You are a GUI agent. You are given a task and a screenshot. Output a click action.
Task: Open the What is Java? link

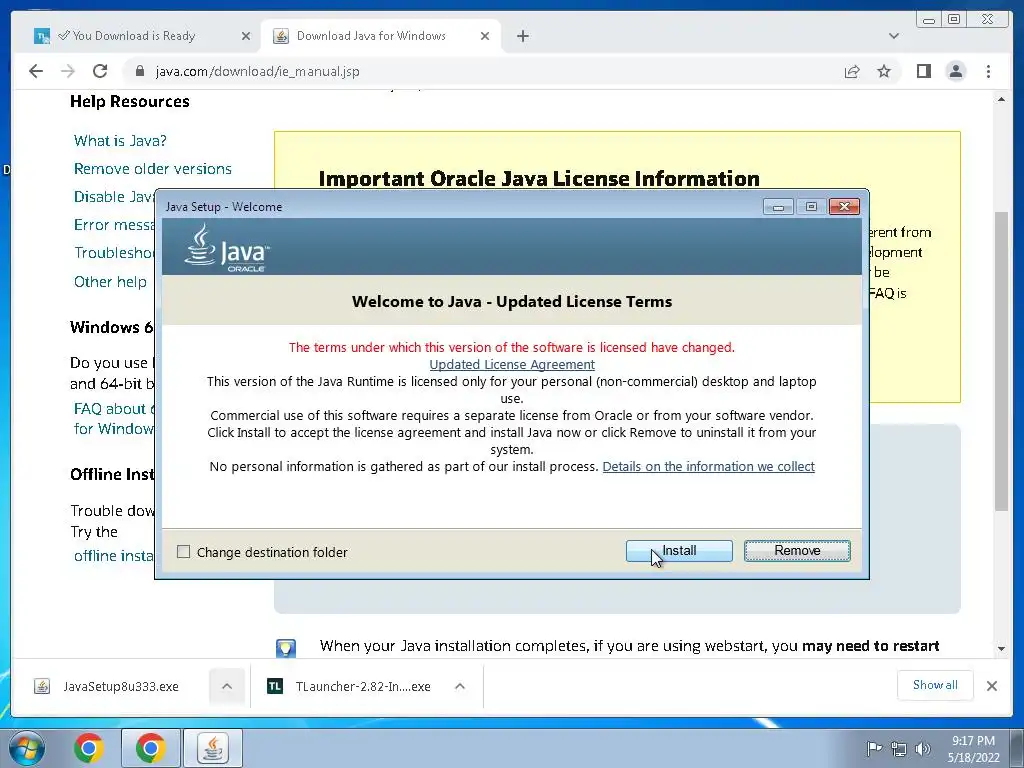[120, 140]
